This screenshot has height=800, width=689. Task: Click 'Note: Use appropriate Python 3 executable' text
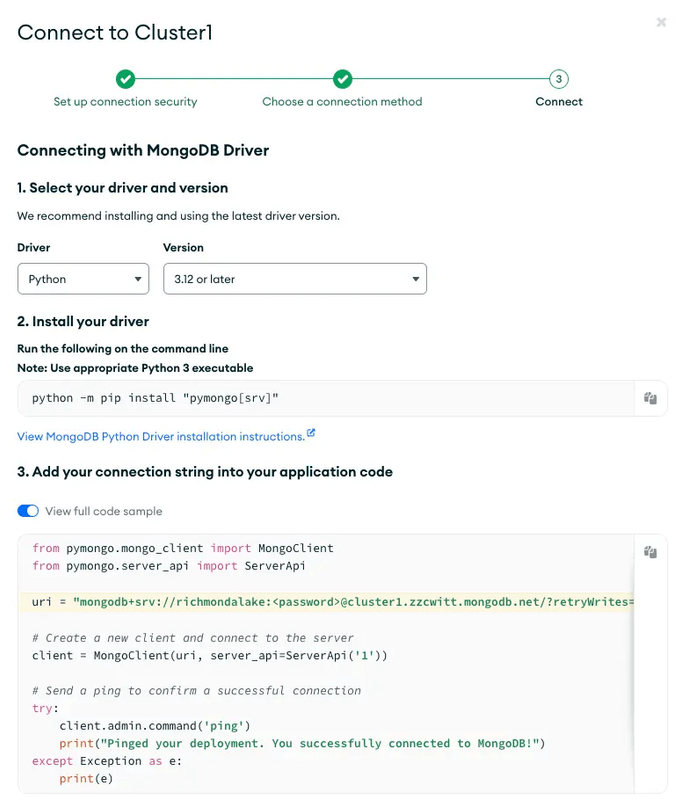(135, 368)
